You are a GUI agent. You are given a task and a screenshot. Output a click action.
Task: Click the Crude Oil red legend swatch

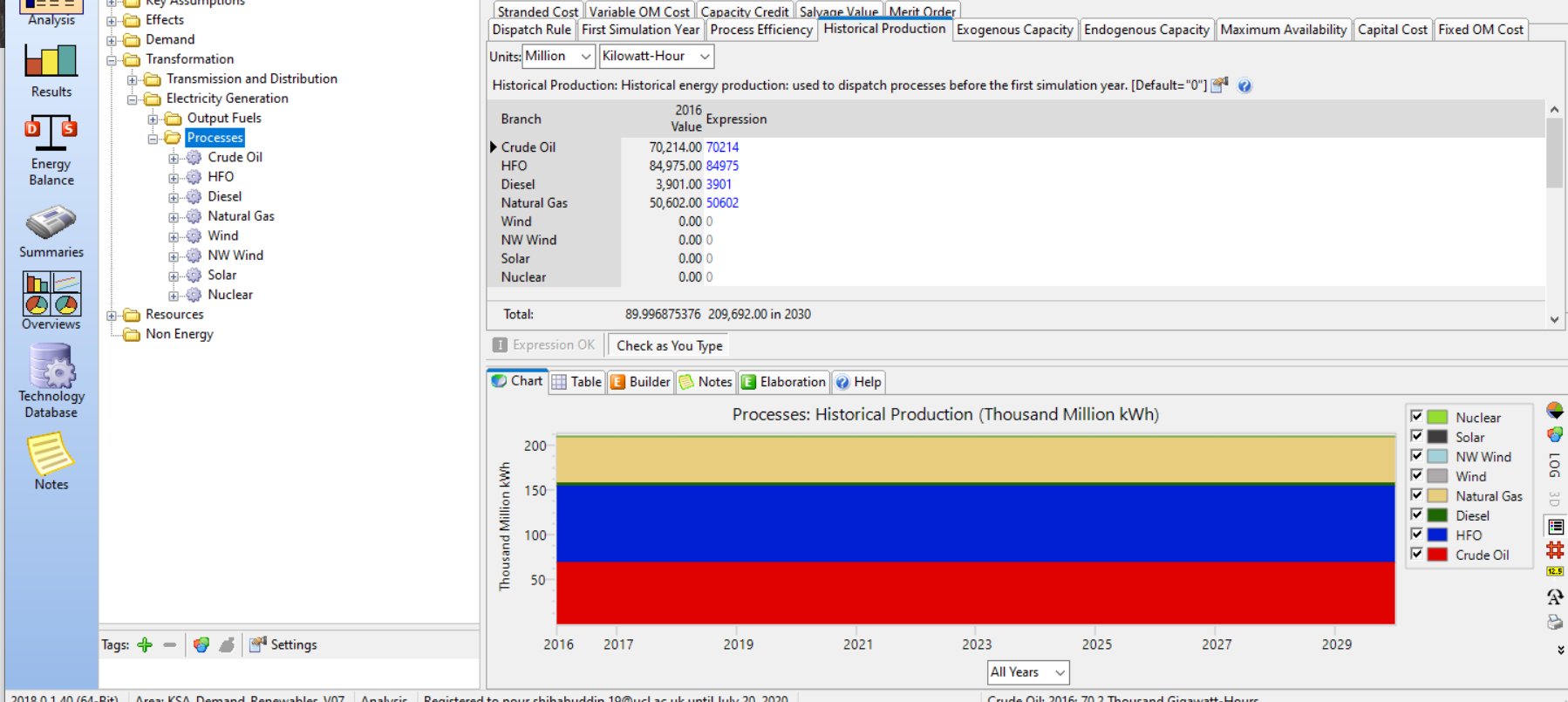point(1437,554)
